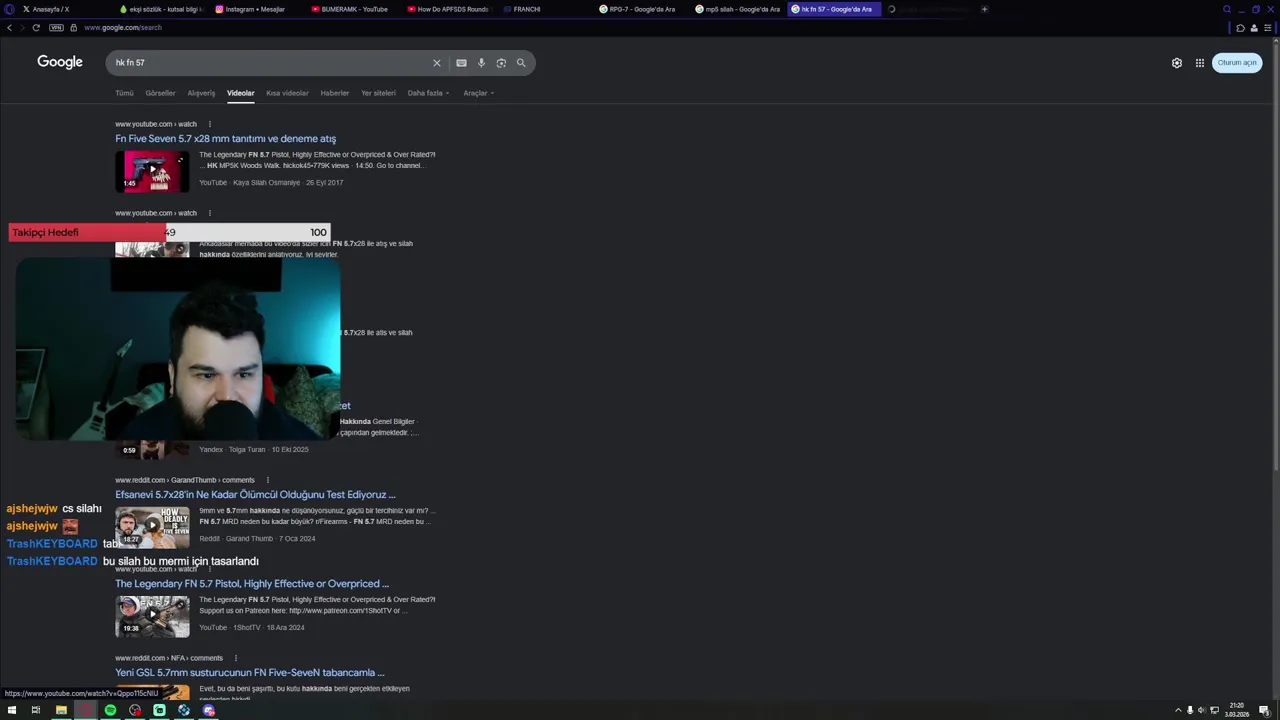1280x720 pixels.
Task: Open more options for reddit NFA result
Action: pyautogui.click(x=236, y=658)
